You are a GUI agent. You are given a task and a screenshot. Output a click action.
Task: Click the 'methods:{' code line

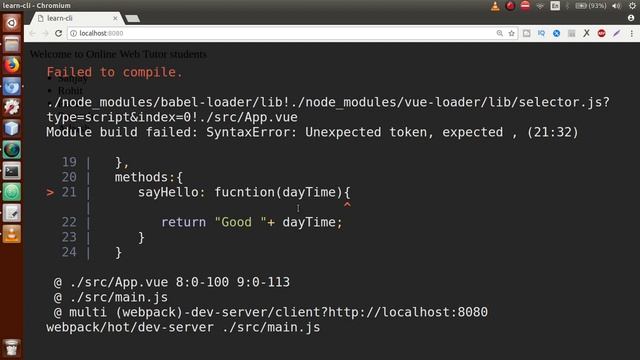pos(149,177)
